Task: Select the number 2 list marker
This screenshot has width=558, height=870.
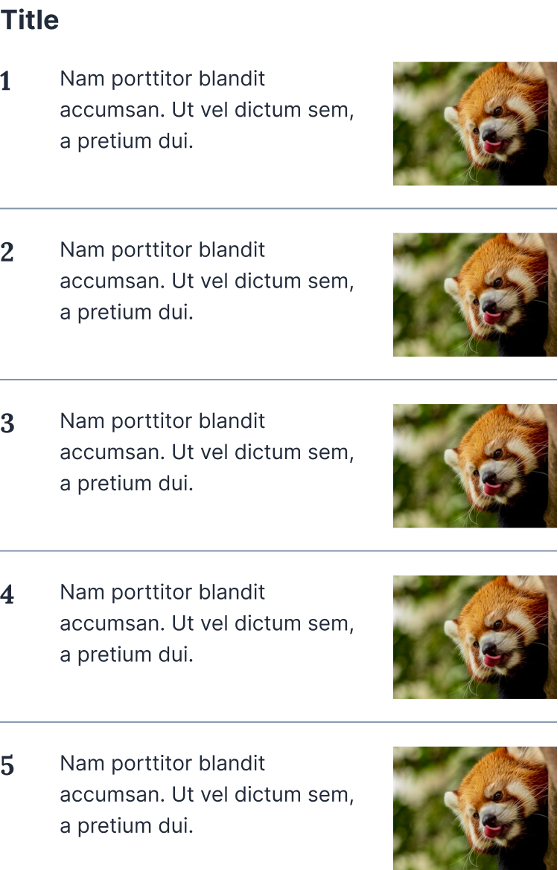Action: click(x=7, y=252)
